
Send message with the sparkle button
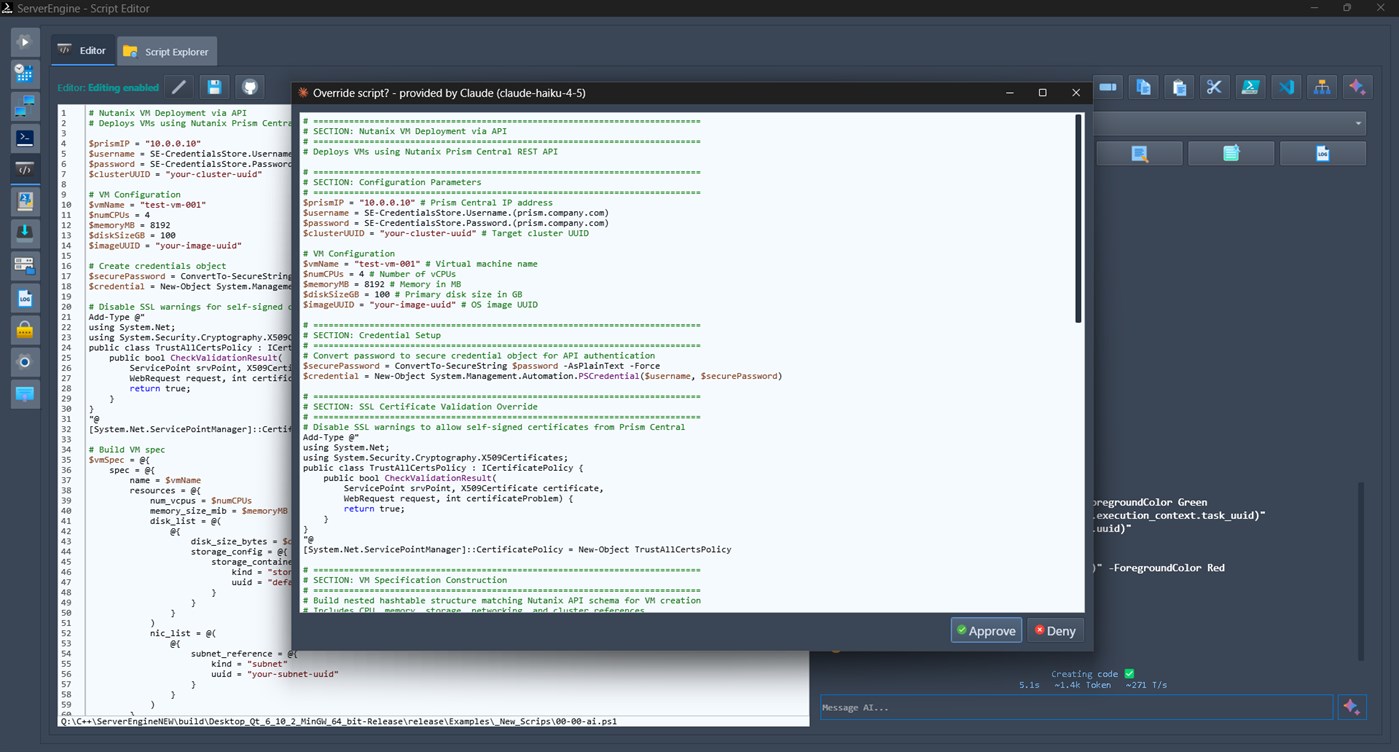(x=1352, y=707)
